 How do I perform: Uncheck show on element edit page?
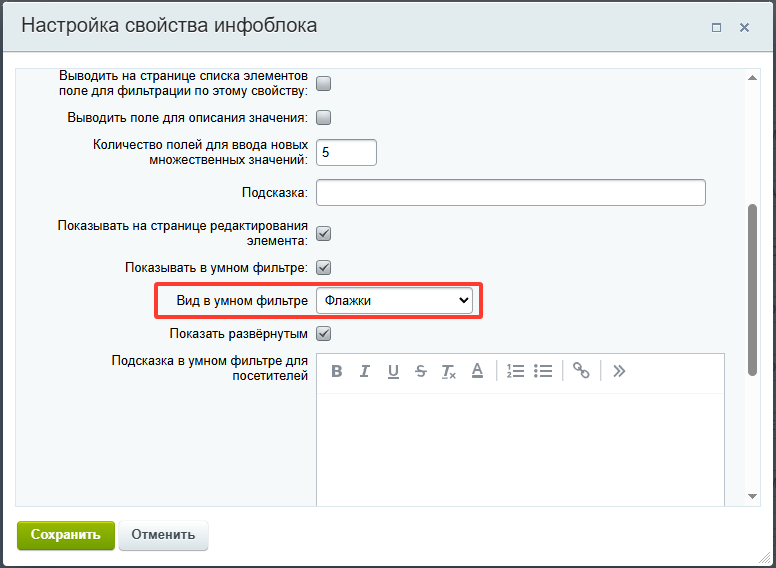pyautogui.click(x=324, y=234)
